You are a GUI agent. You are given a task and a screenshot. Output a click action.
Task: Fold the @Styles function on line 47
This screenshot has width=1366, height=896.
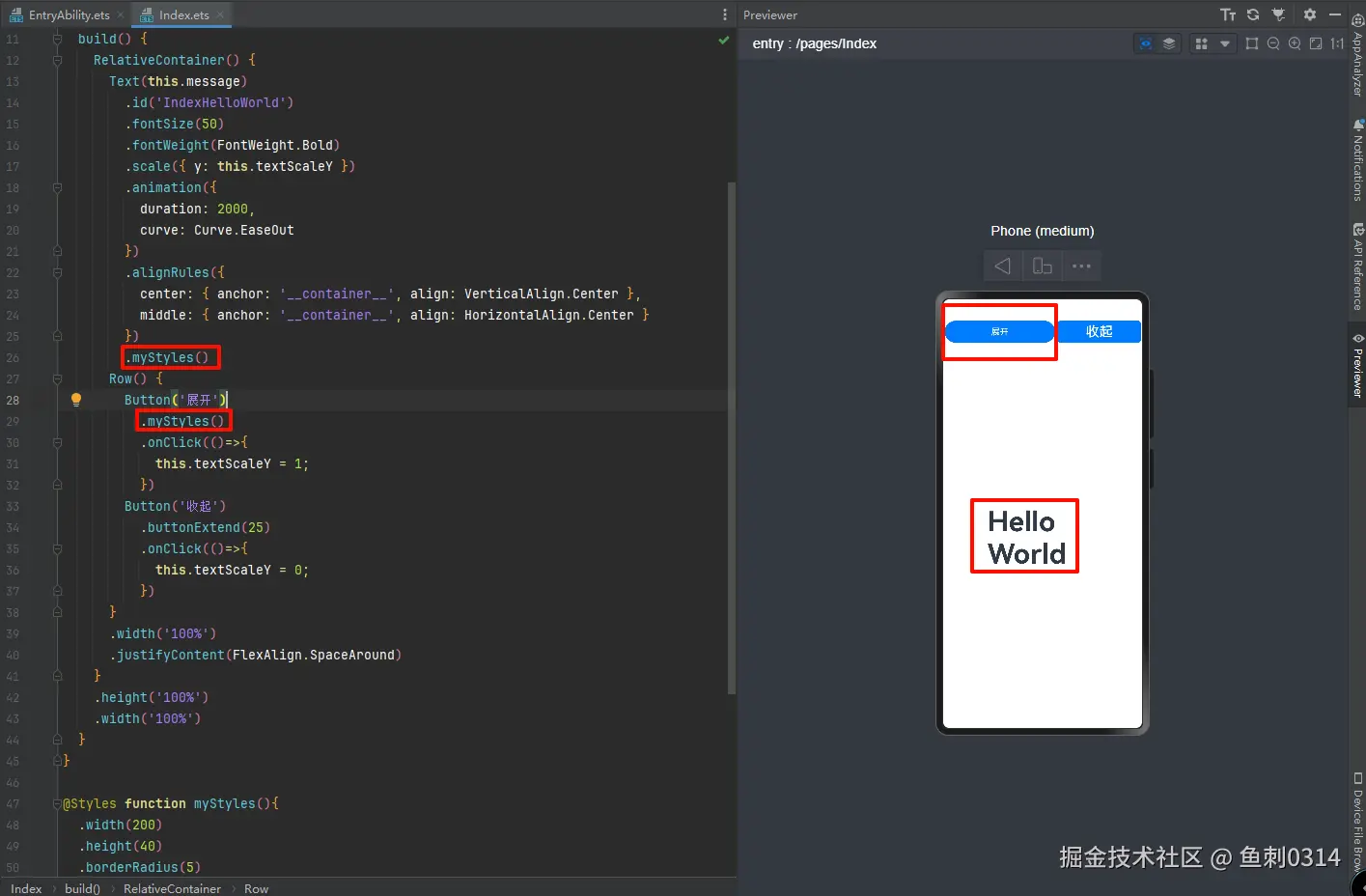point(57,803)
